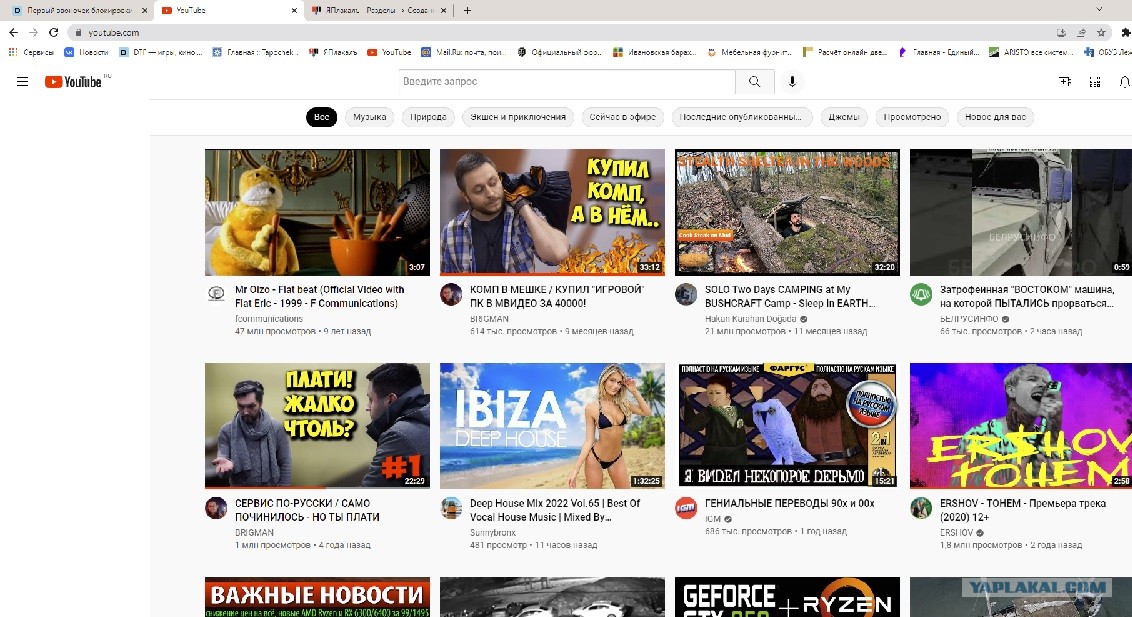Screen dimensions: 1132x617
Task: Select the Музыка filter chip
Action: [x=370, y=117]
